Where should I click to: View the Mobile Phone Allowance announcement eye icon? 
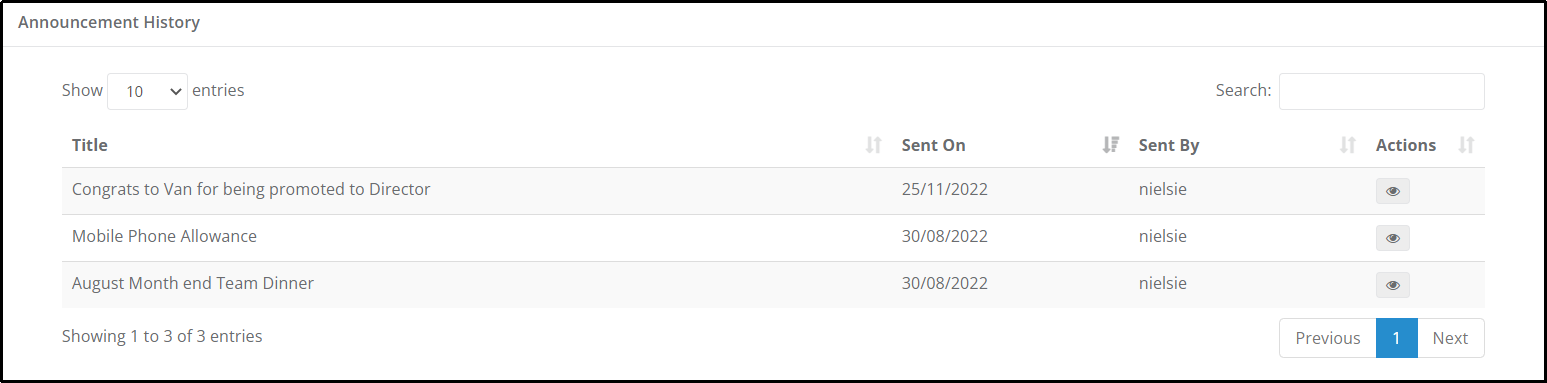1392,238
